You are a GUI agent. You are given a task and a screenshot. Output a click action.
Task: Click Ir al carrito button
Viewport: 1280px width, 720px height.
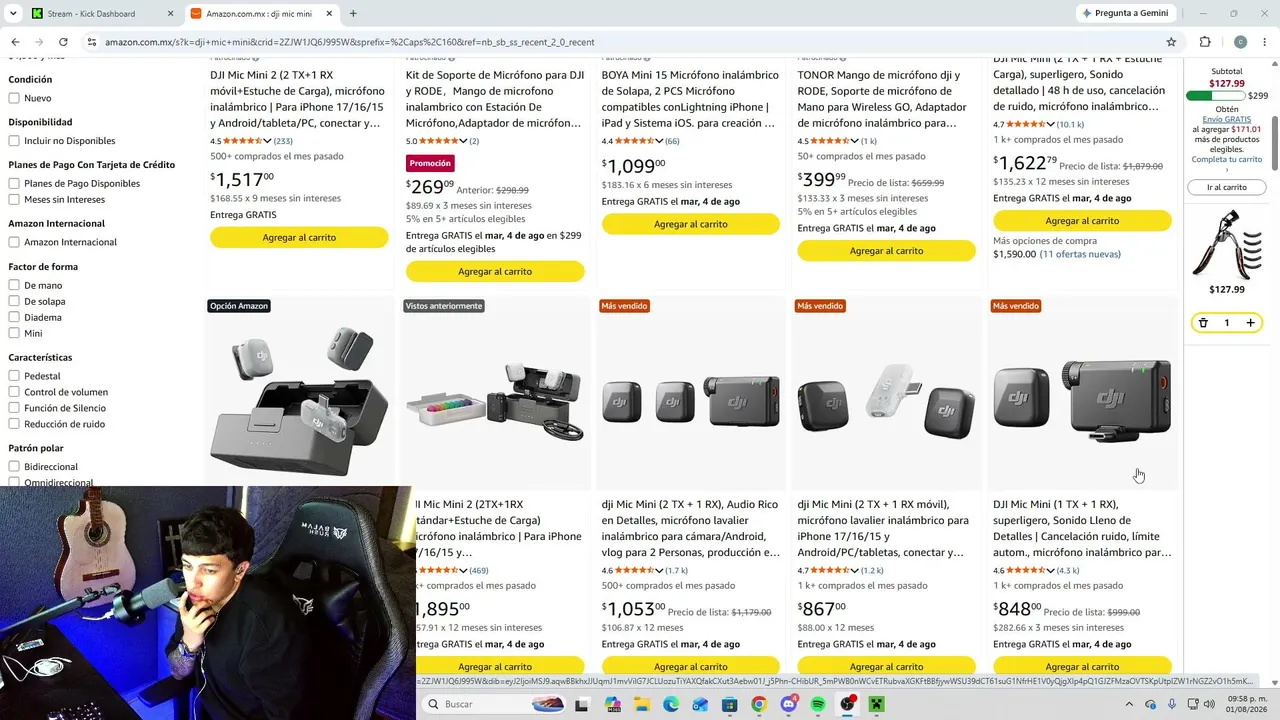coord(1227,187)
